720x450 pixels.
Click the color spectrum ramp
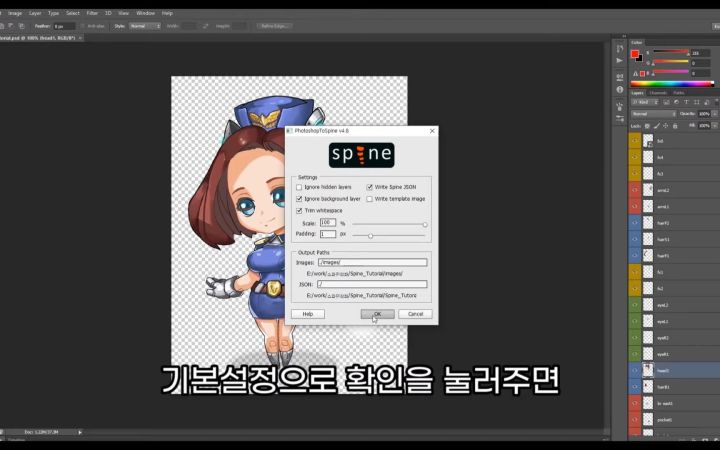672,84
